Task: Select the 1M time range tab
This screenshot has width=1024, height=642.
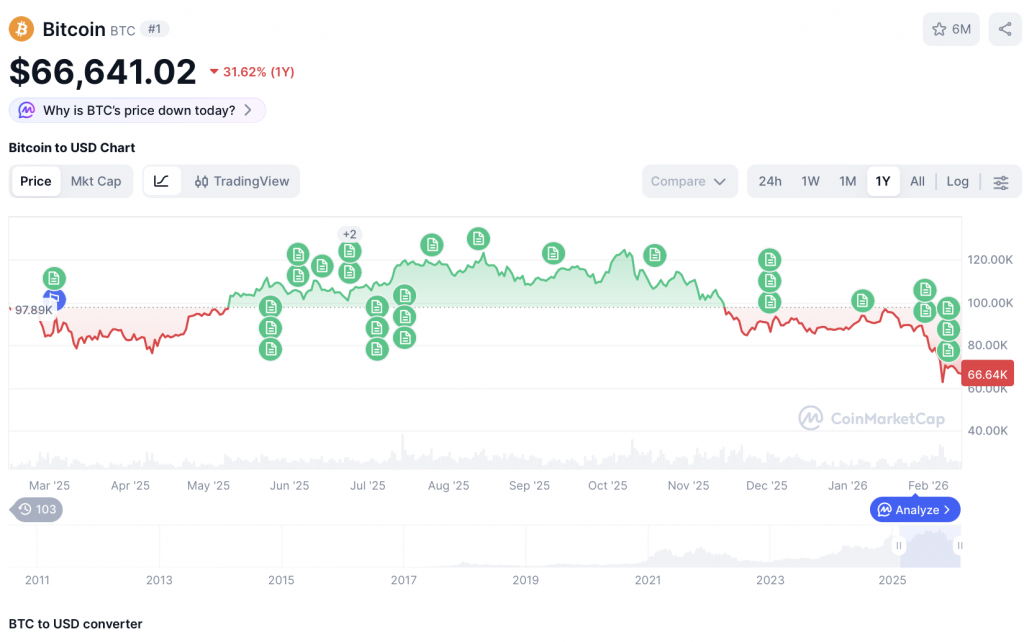Action: point(848,181)
